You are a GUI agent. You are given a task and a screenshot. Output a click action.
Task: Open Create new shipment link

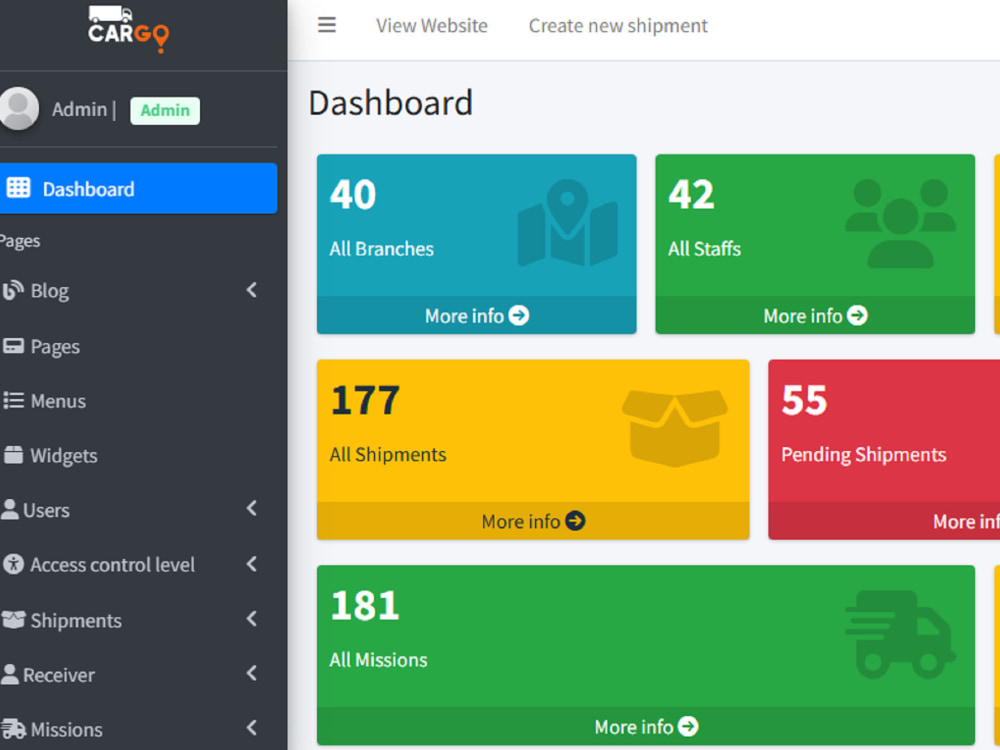pos(618,26)
